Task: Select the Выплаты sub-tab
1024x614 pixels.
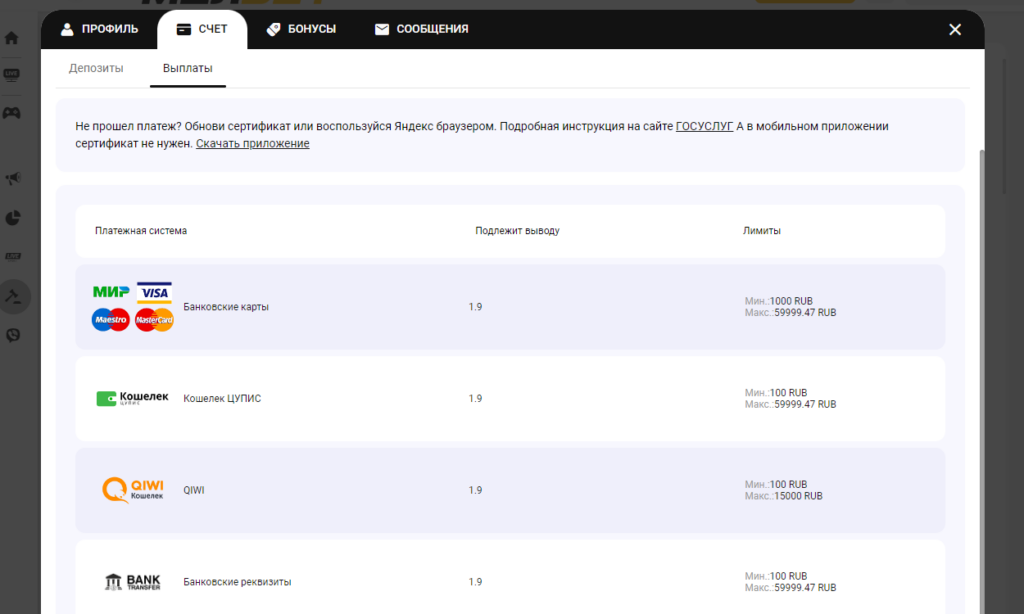Action: point(187,68)
